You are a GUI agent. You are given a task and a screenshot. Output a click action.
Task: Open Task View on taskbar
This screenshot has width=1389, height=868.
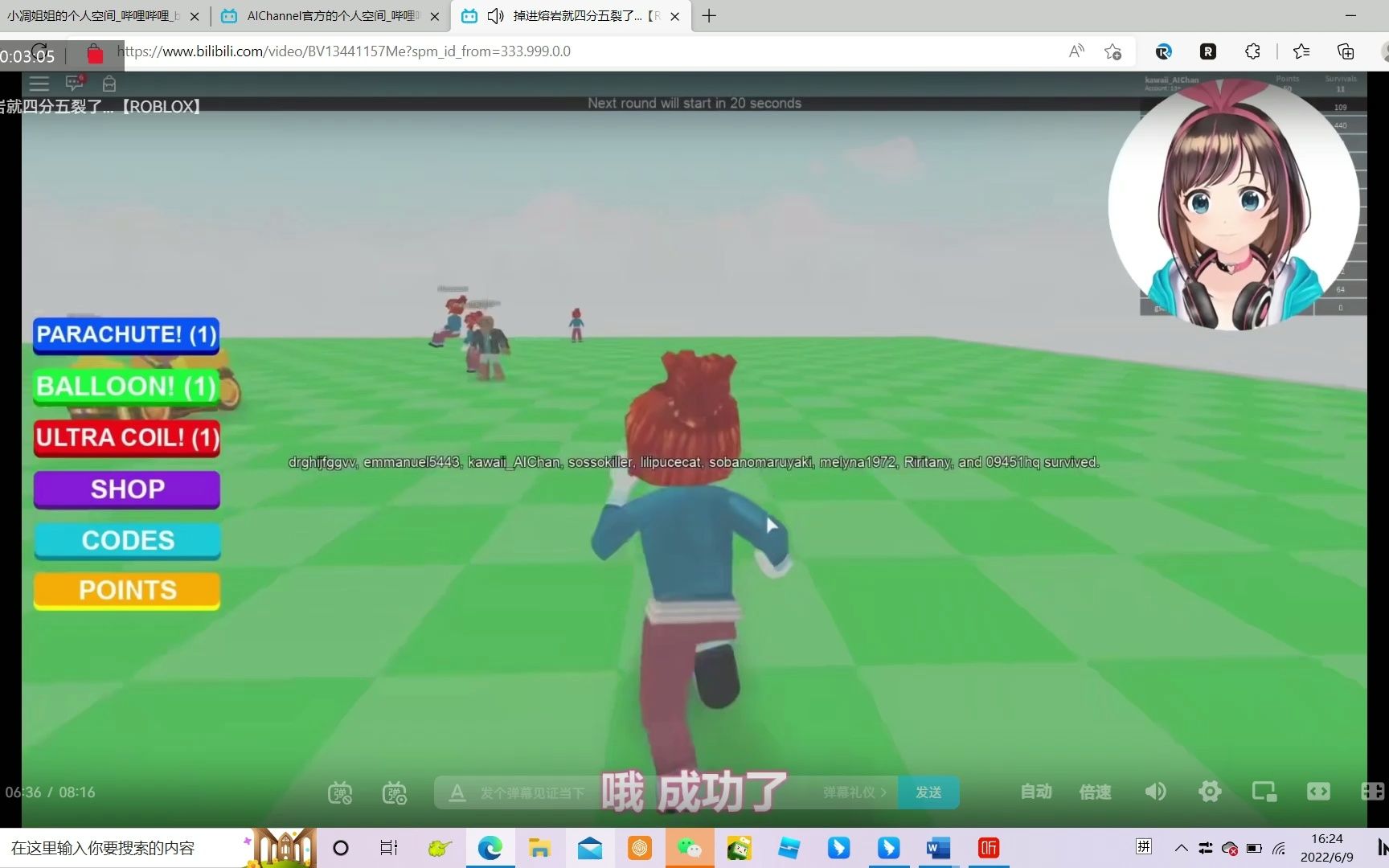(x=389, y=848)
